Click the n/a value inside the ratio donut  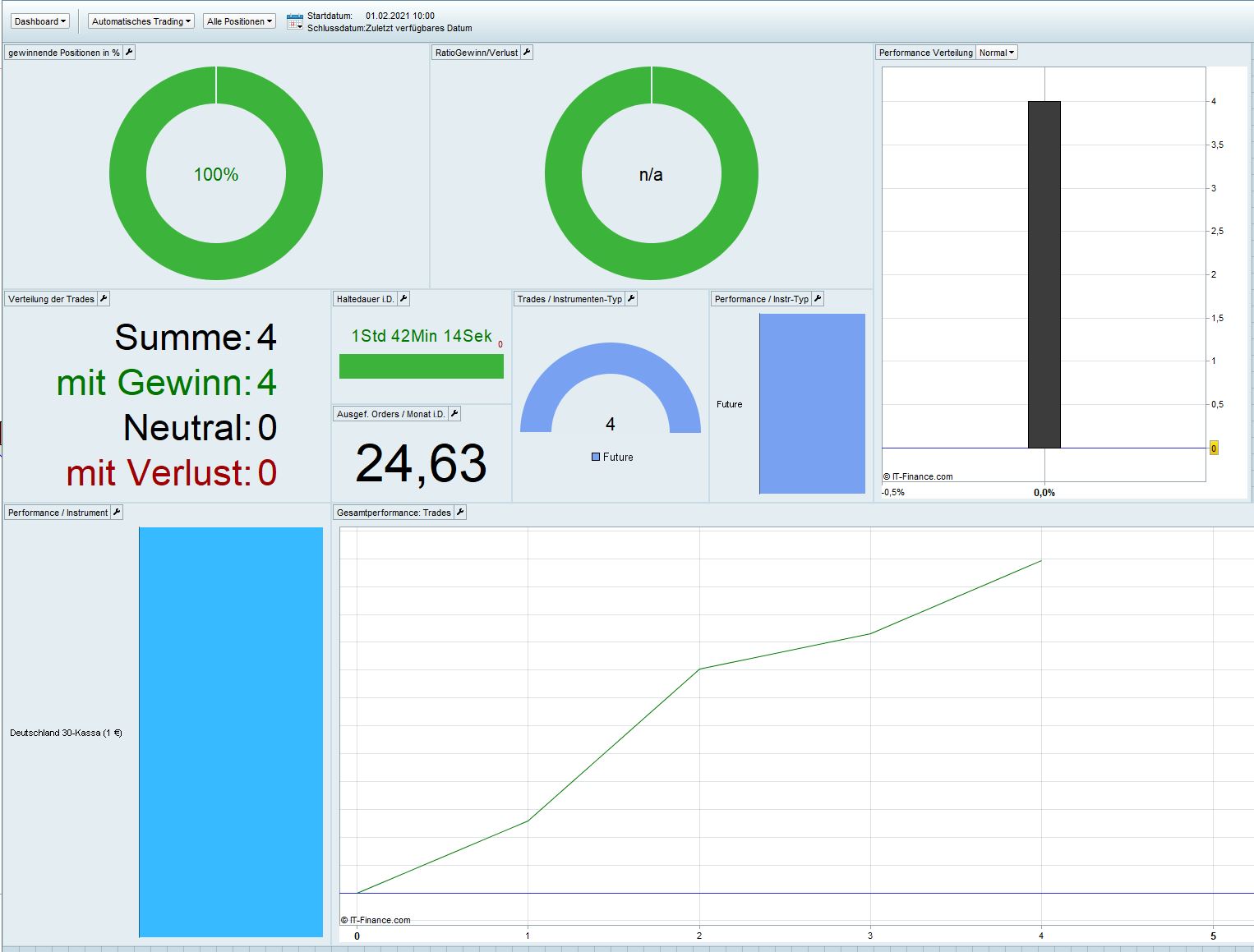[x=651, y=174]
